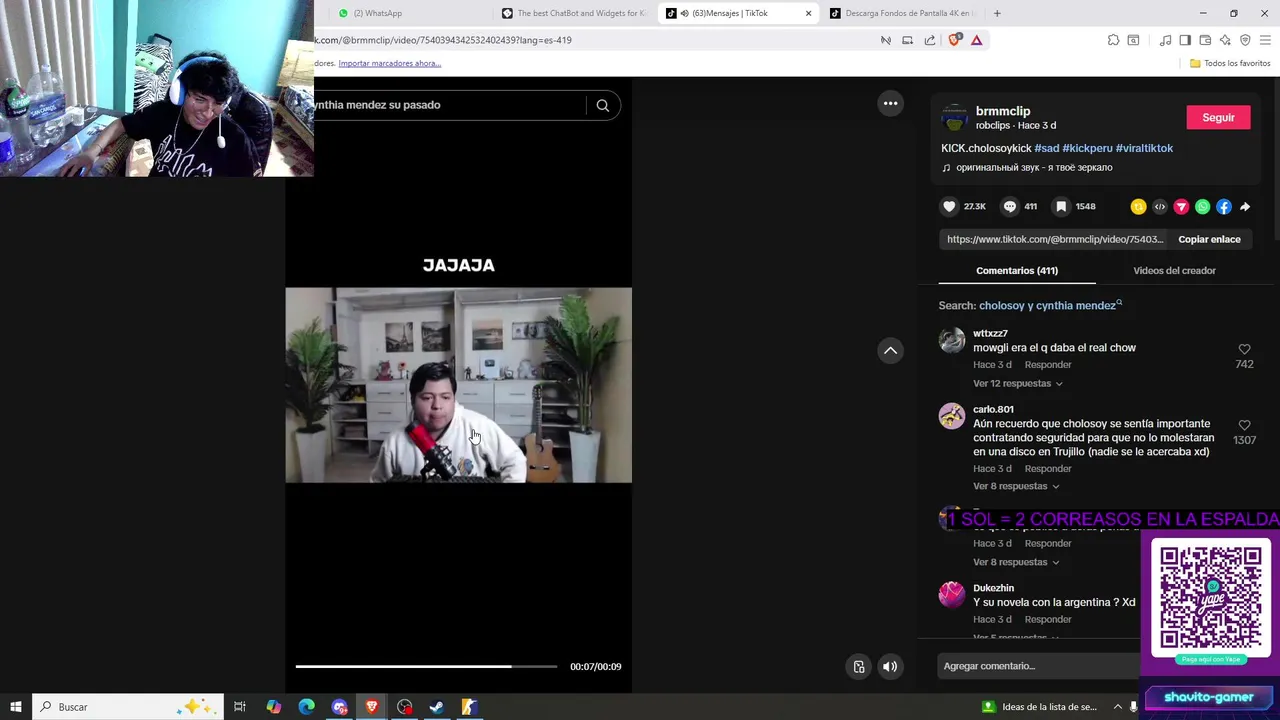The image size is (1280, 720).
Task: Click hashtag #sad
Action: [1046, 148]
